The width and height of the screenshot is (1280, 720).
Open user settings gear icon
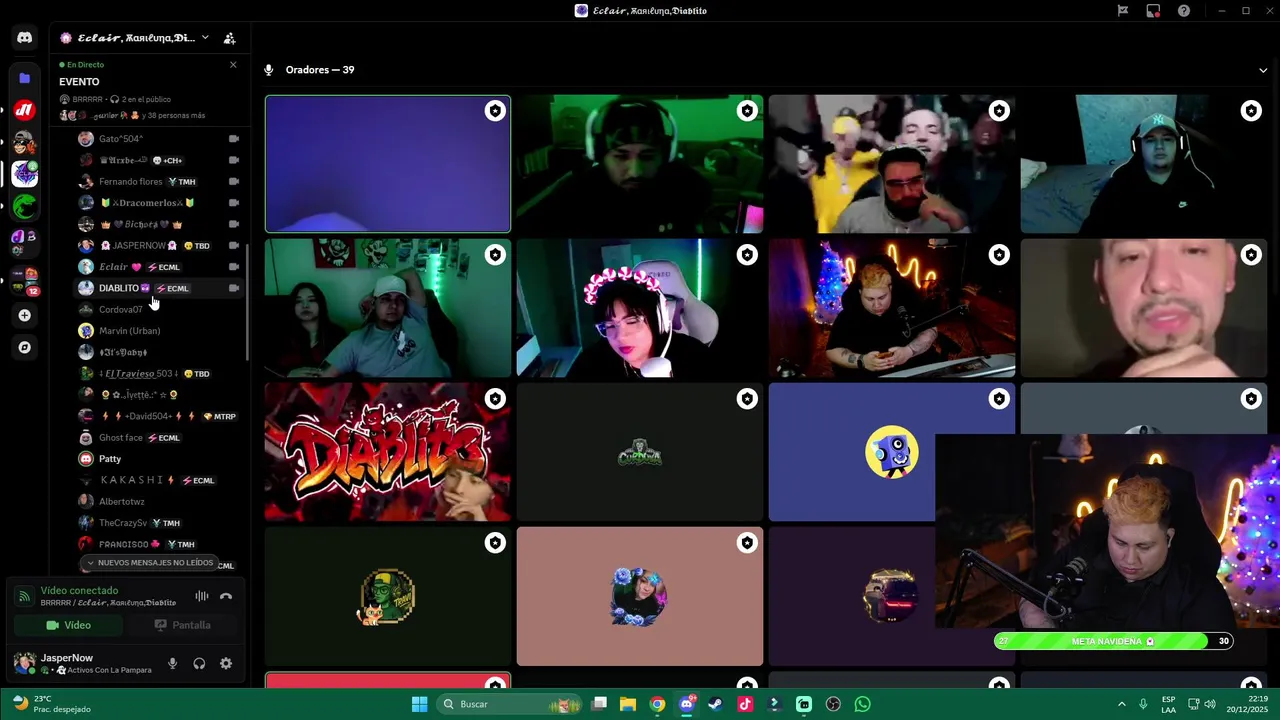226,663
